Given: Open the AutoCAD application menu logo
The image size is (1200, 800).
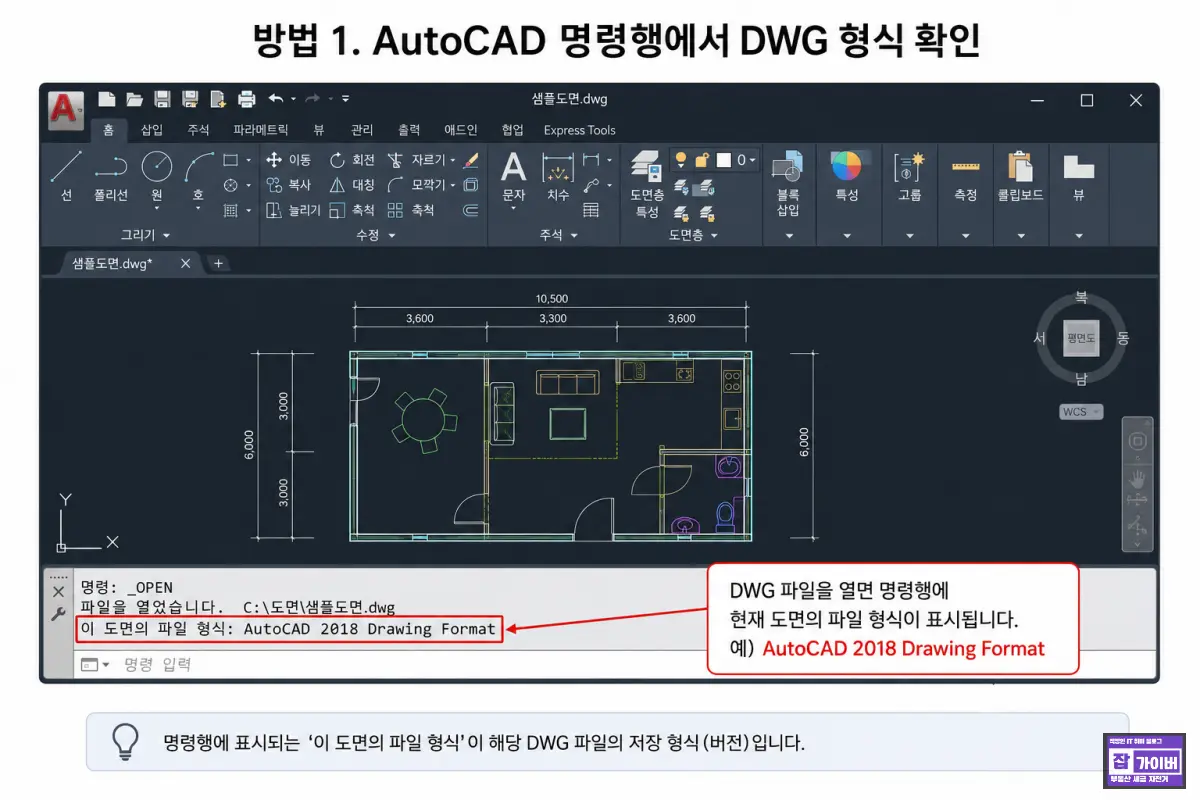Looking at the screenshot, I should tap(66, 109).
